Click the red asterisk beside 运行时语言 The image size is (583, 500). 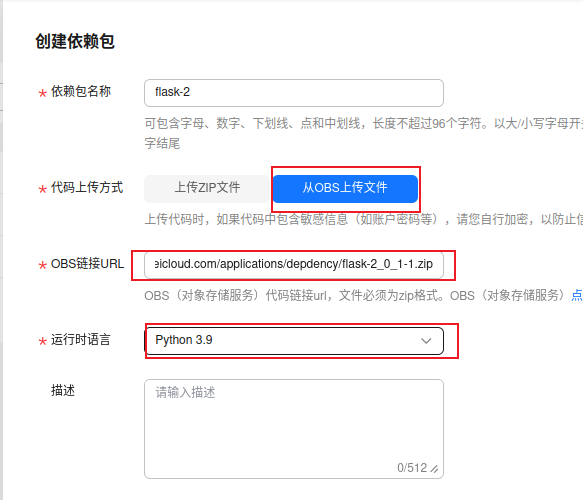43,341
